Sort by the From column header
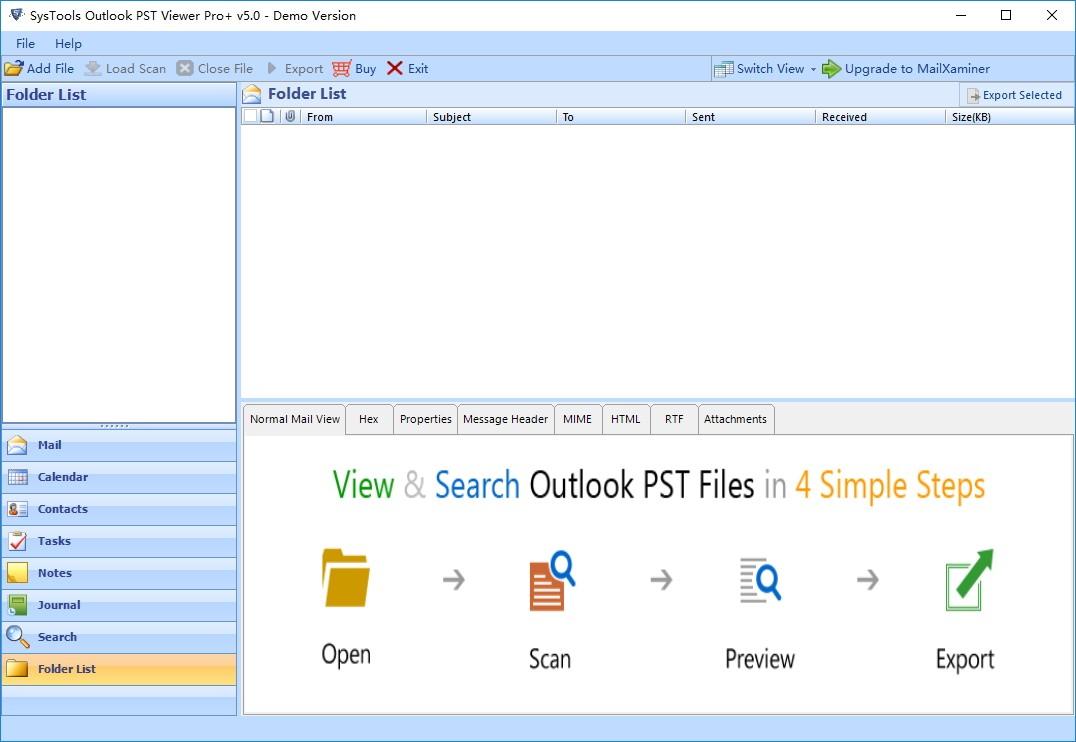Screen dimensions: 1076x742 coord(363,117)
